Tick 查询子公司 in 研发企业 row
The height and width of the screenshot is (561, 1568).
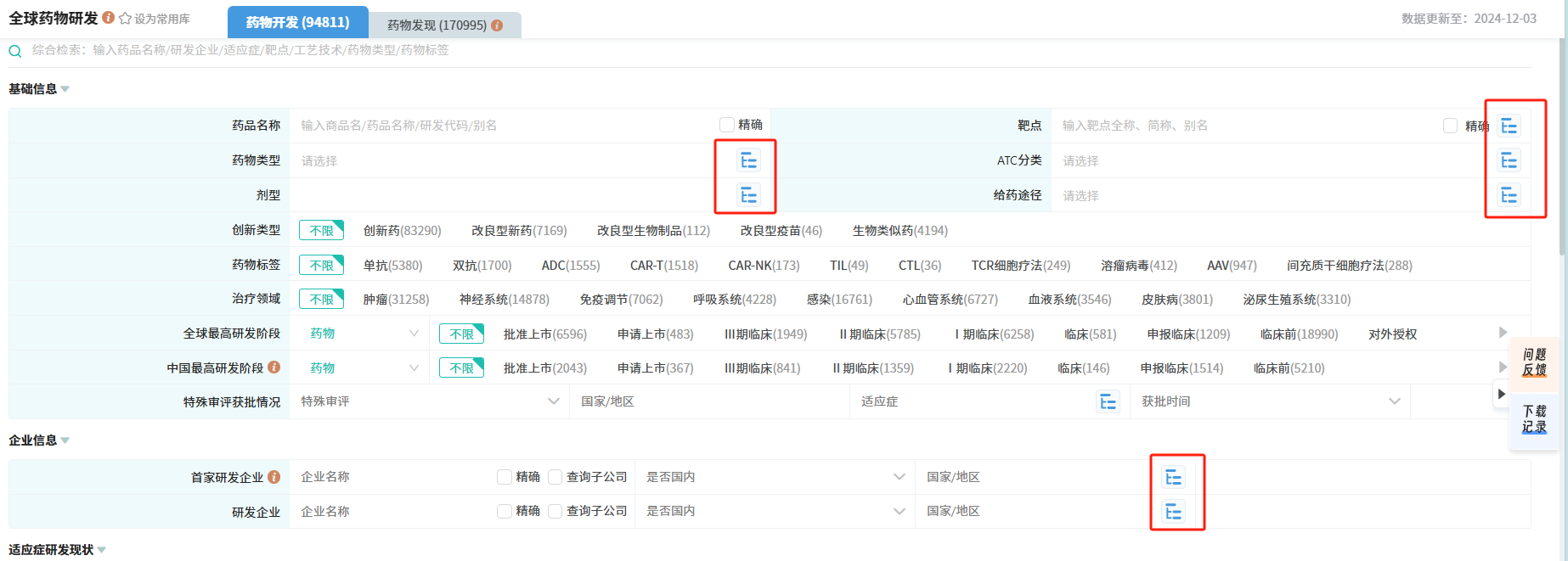click(555, 511)
